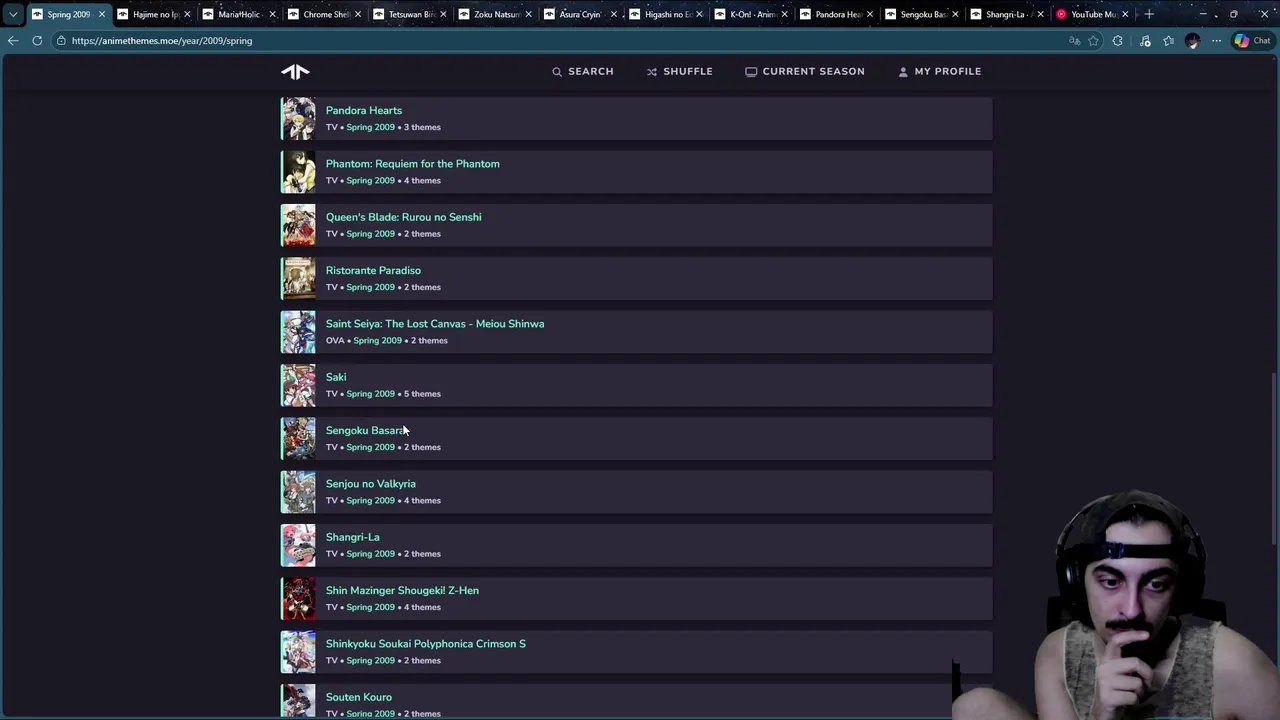Click Phantom Requiem cover thumbnail

point(298,172)
